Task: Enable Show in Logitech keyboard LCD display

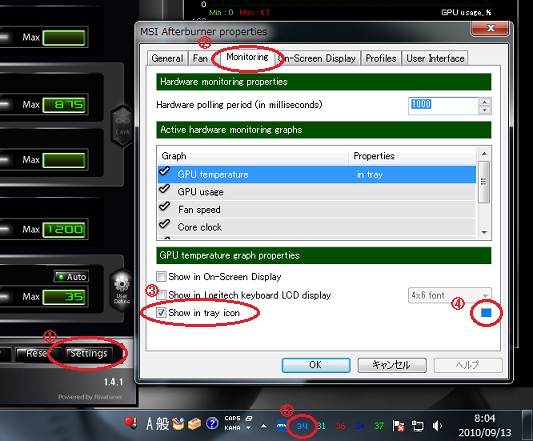Action: coord(162,294)
